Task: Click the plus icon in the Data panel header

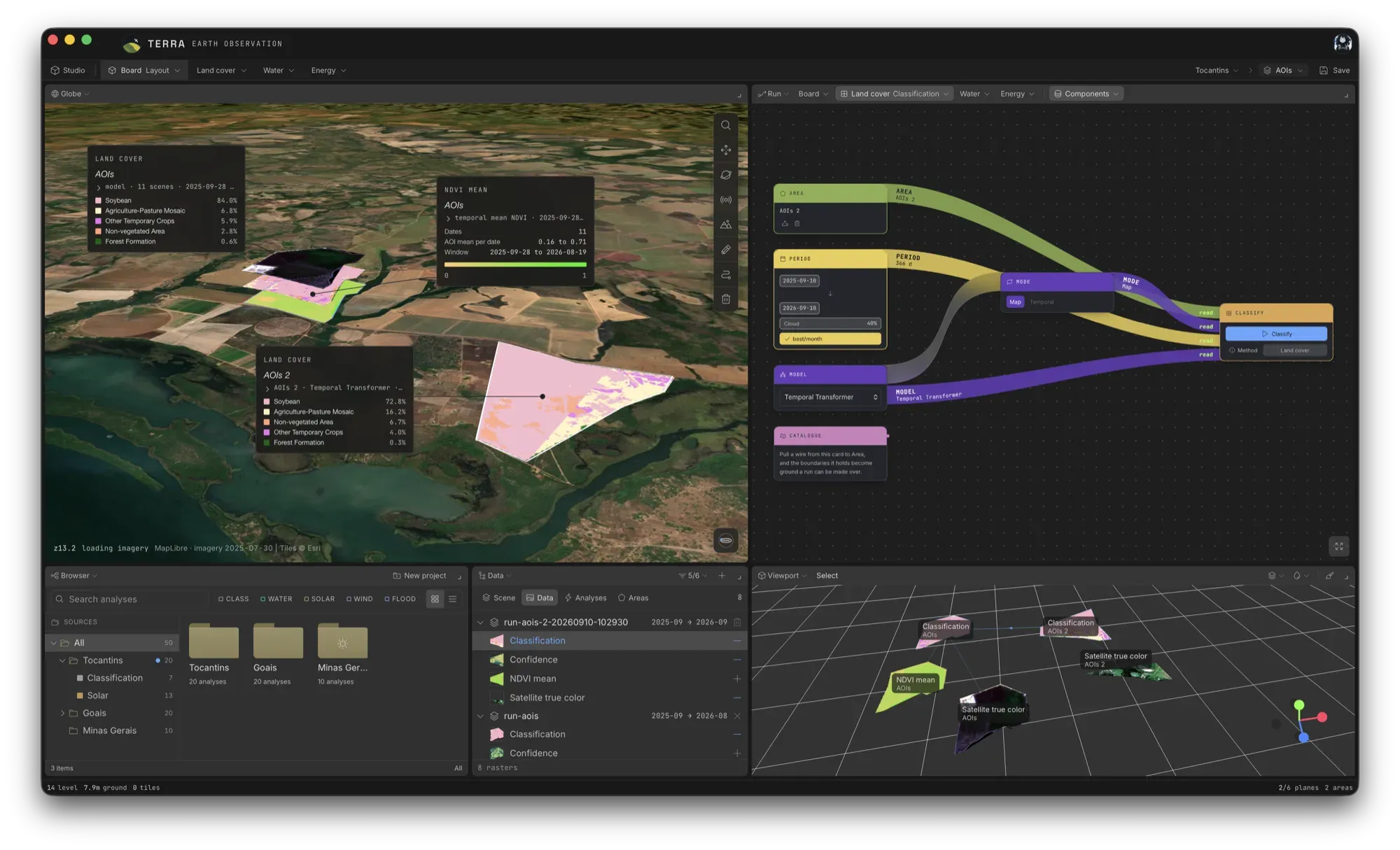Action: pos(722,576)
